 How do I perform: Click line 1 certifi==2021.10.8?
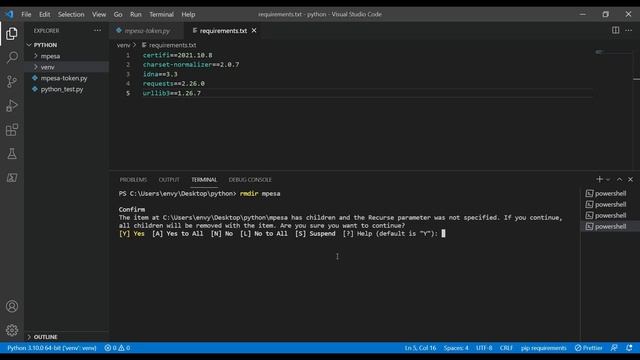(177, 55)
